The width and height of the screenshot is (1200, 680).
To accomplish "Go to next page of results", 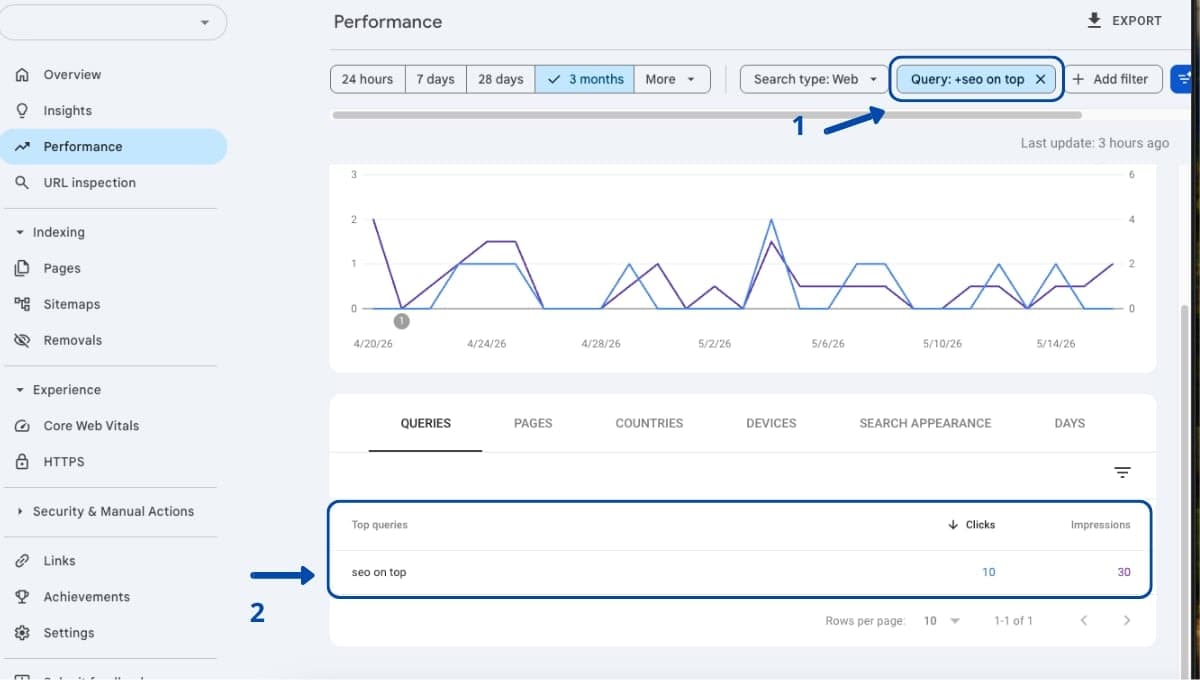I will (1127, 621).
